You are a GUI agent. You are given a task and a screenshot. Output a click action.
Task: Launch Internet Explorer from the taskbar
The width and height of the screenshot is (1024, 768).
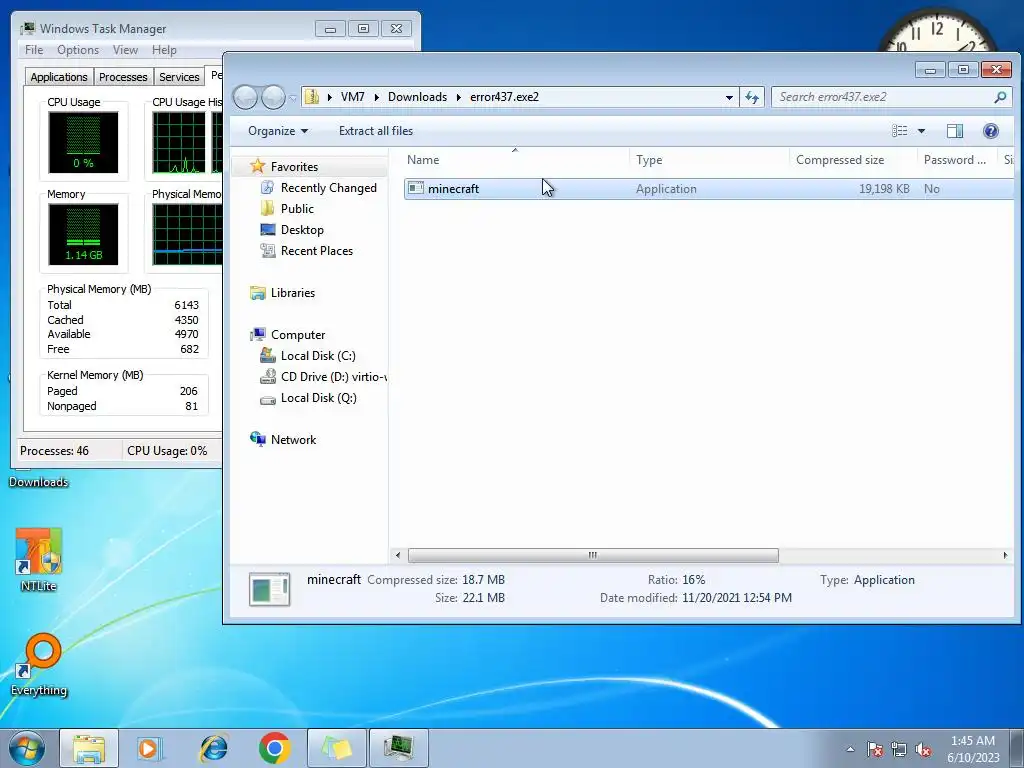214,748
